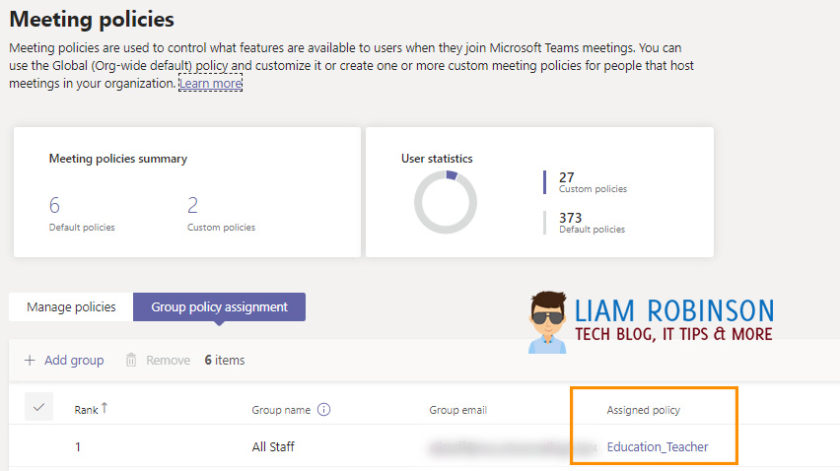Image resolution: width=840 pixels, height=471 pixels.
Task: Click the Add group button
Action: click(64, 360)
